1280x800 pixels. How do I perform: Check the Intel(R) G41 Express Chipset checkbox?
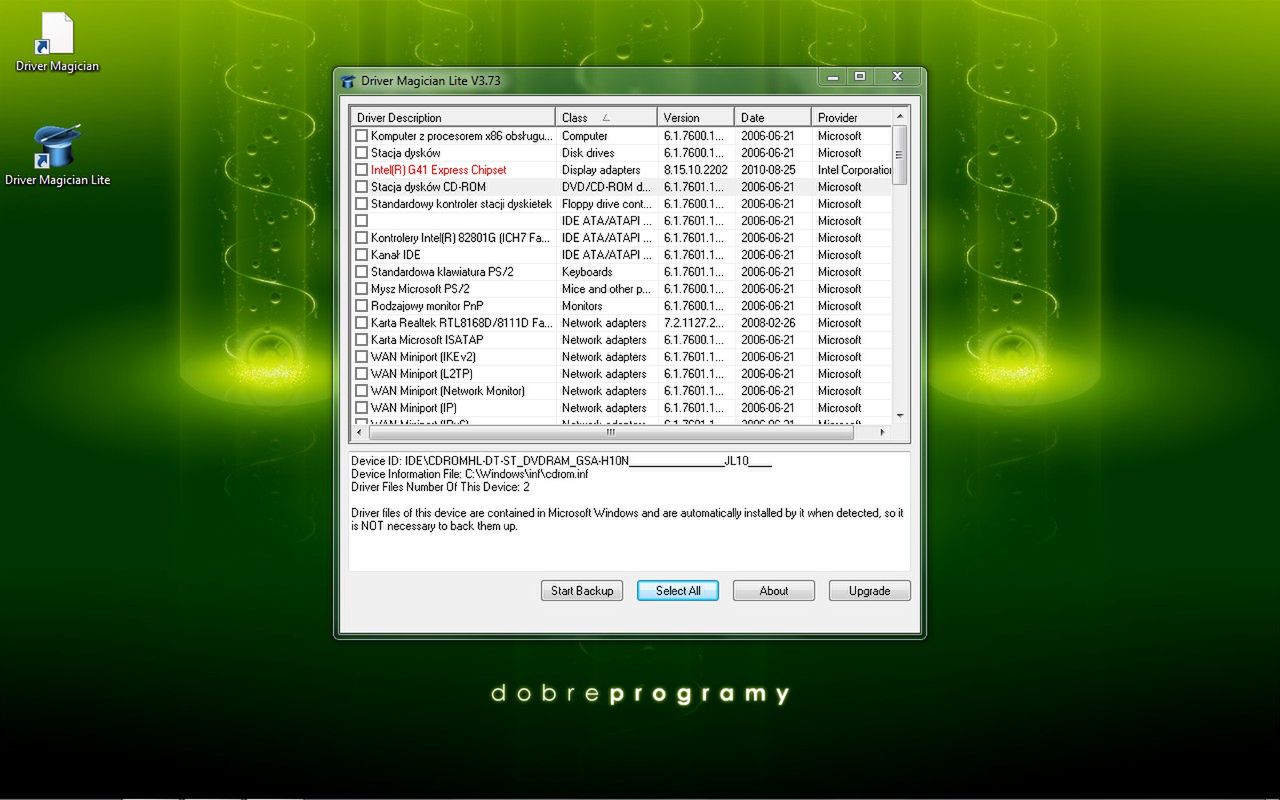pos(362,170)
